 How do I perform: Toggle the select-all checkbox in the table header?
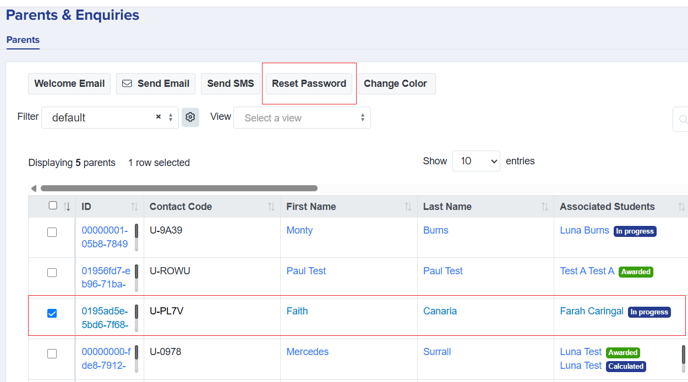coord(53,205)
